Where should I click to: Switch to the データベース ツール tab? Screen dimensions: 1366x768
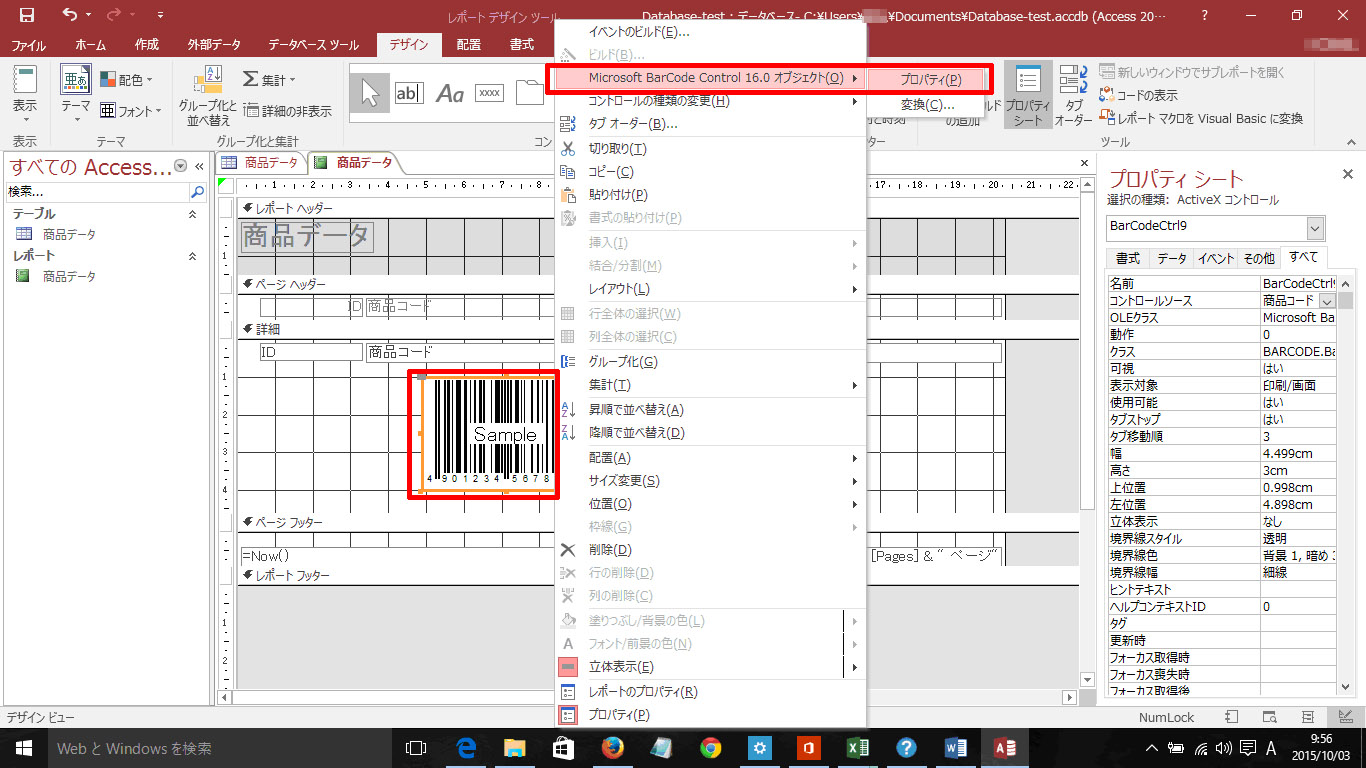point(314,45)
